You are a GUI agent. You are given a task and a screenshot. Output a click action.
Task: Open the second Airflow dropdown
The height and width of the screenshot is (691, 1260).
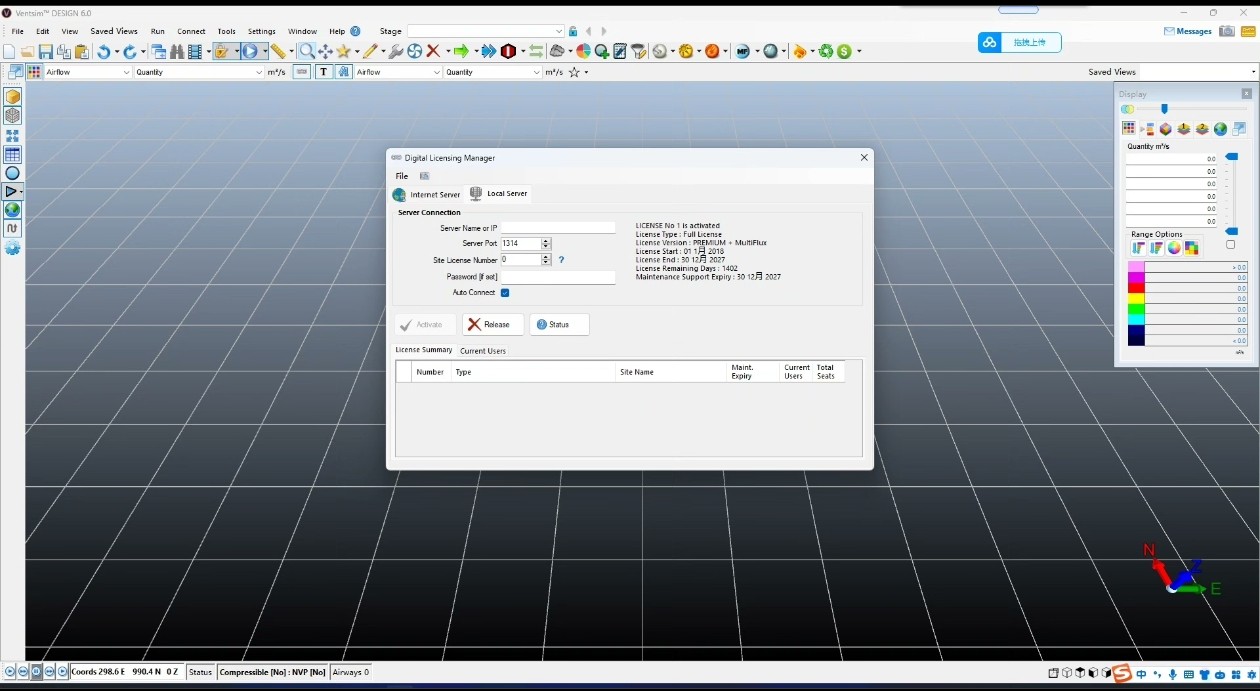point(437,72)
